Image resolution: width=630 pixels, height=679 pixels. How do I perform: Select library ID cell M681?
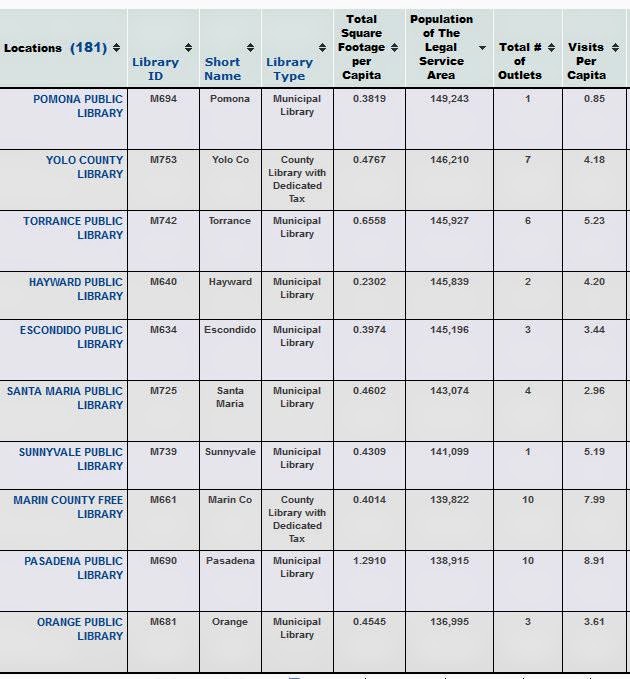point(163,622)
